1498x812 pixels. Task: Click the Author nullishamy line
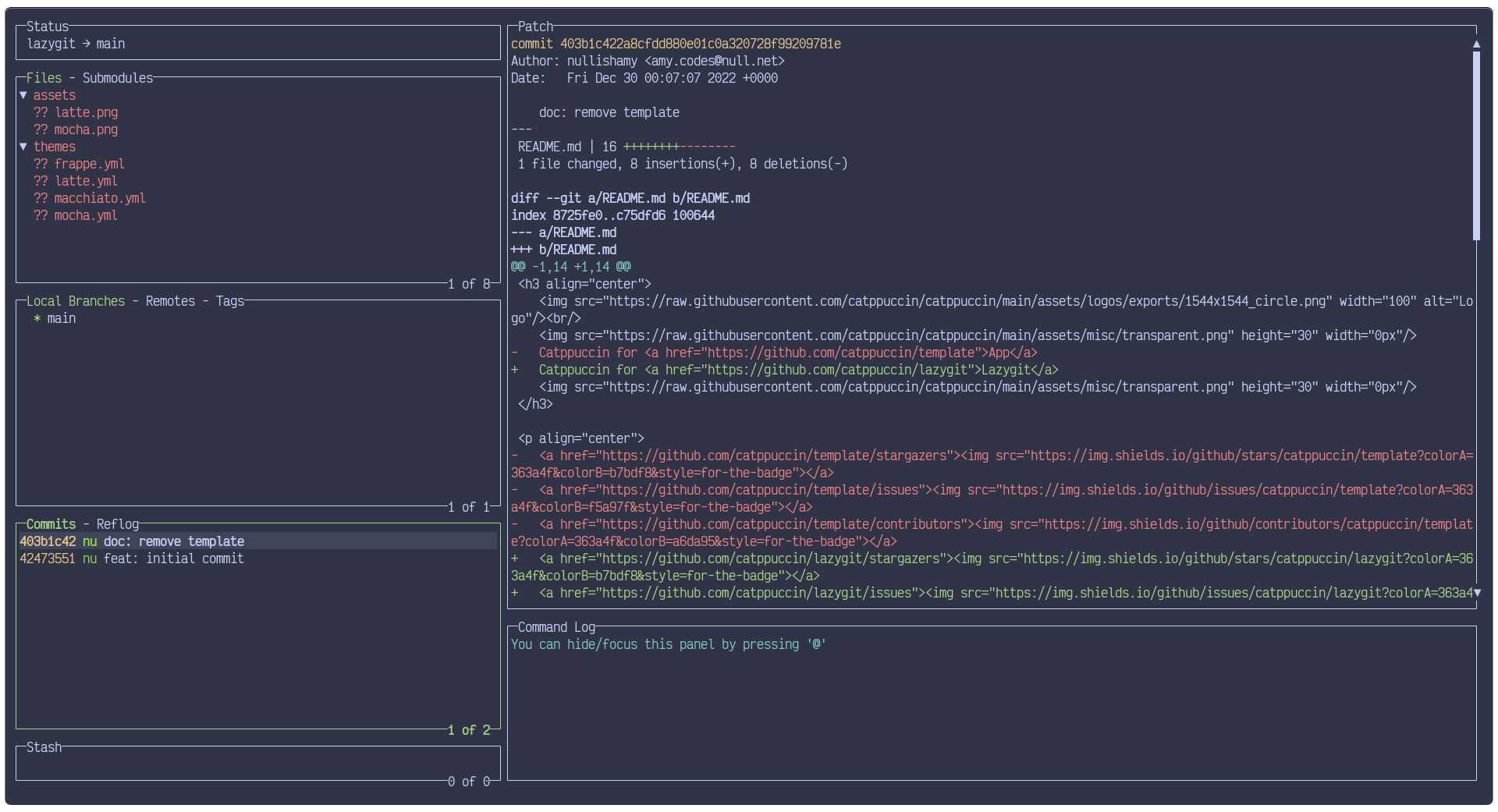[x=648, y=61]
